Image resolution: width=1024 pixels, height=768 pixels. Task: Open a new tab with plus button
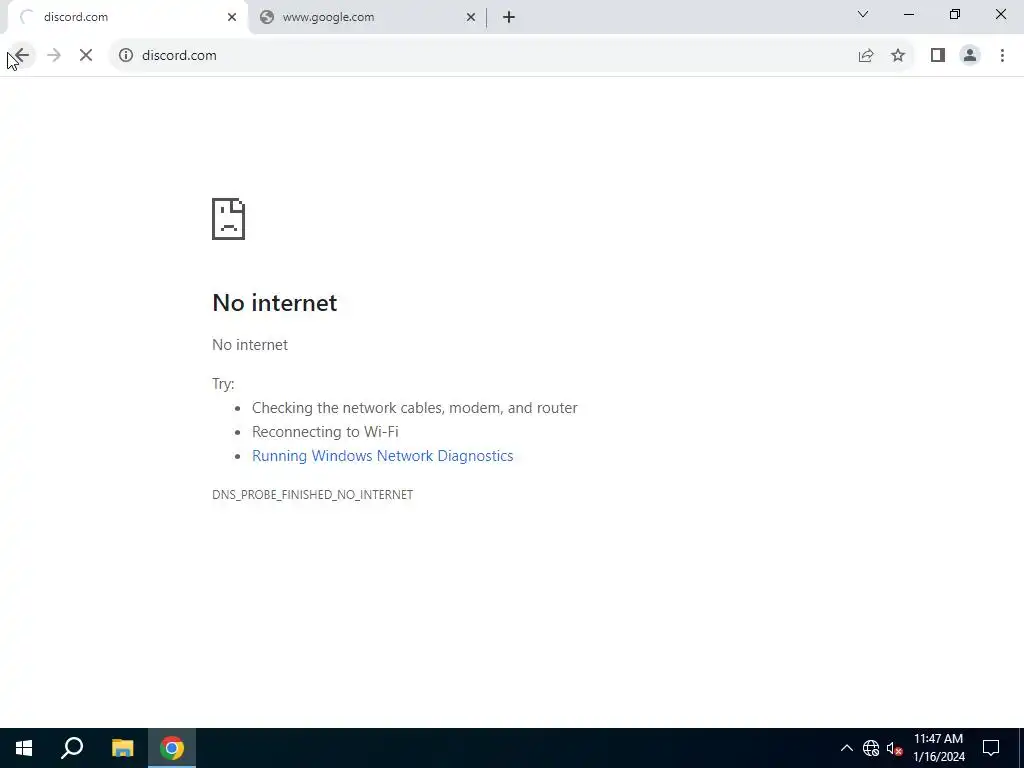[509, 17]
